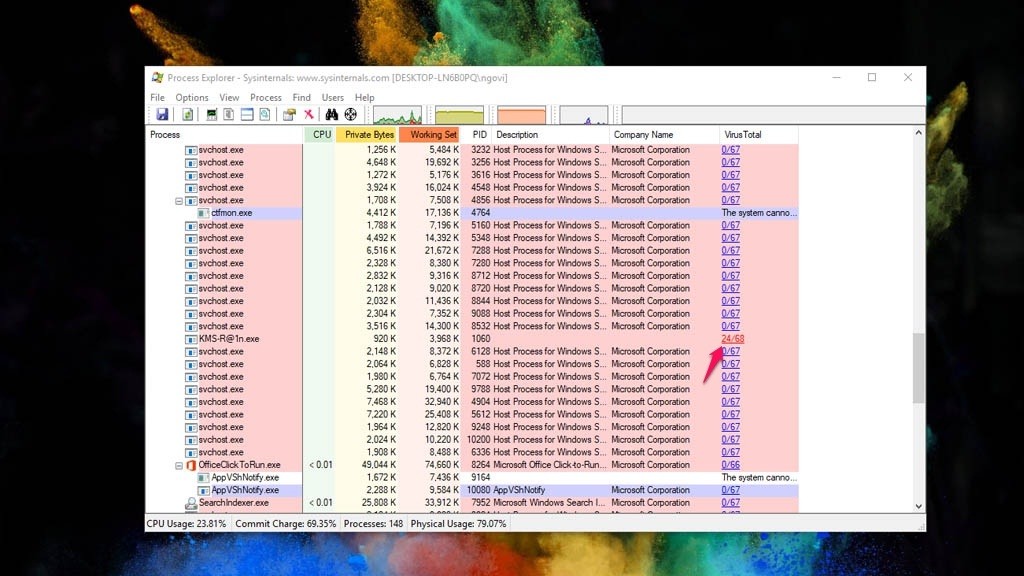
Task: Click the Save toolbar icon
Action: click(162, 115)
